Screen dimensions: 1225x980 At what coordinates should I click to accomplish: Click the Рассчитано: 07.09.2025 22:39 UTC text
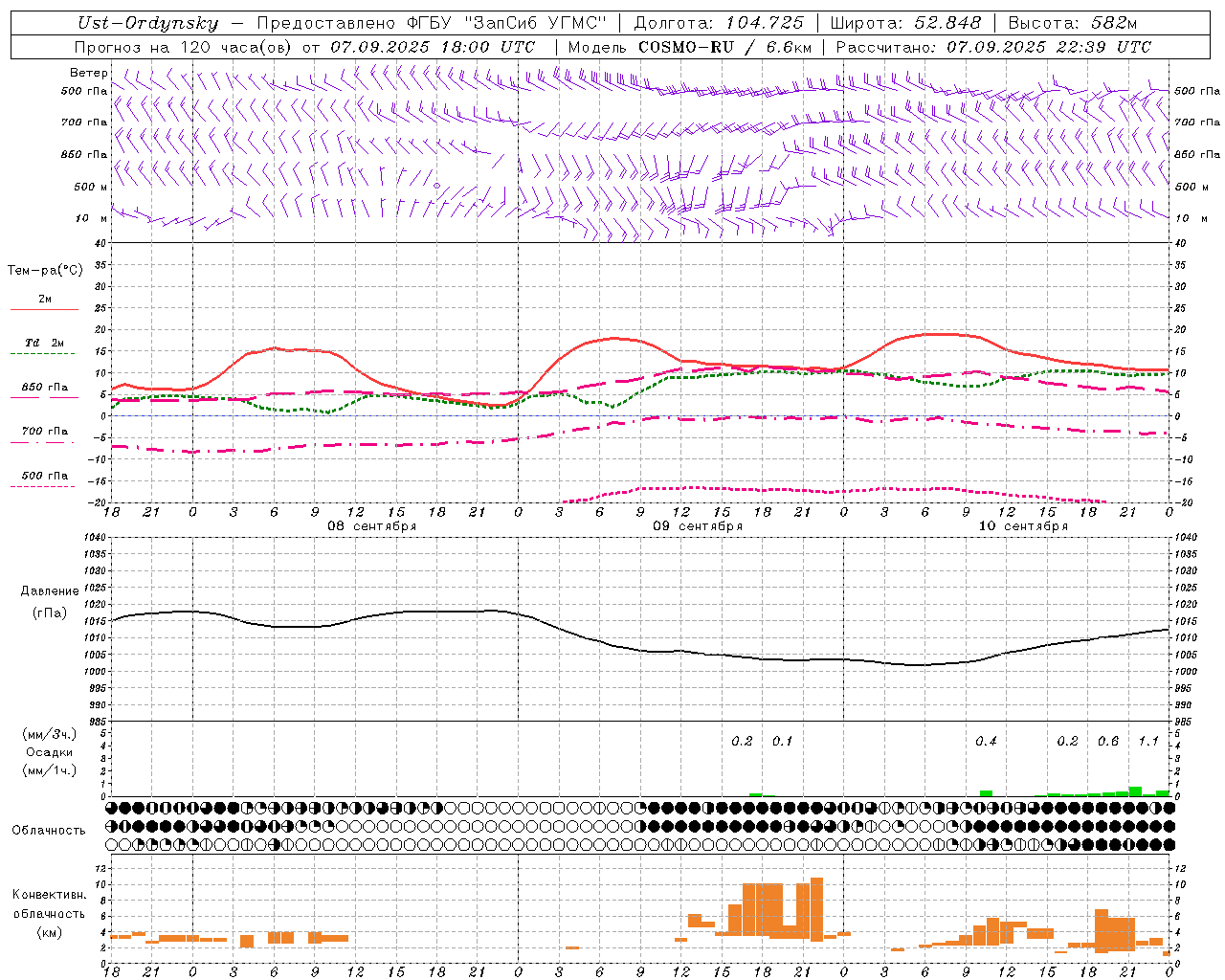pyautogui.click(x=993, y=47)
